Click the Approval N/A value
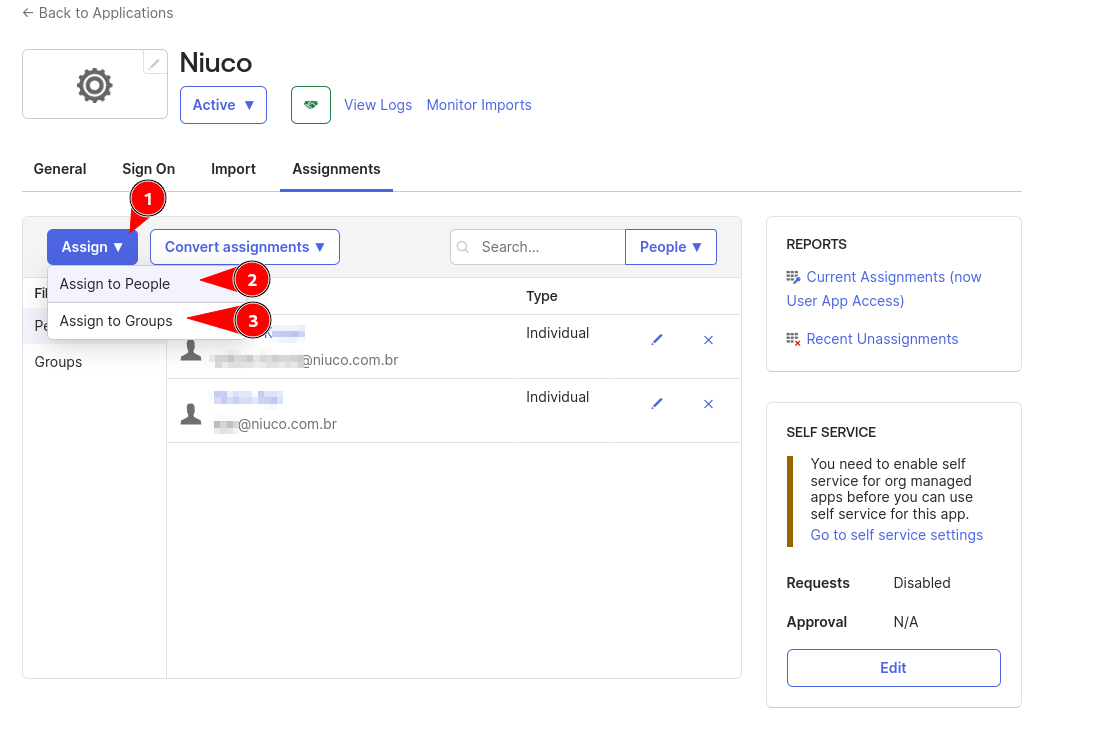The width and height of the screenshot is (1102, 748). [x=905, y=622]
